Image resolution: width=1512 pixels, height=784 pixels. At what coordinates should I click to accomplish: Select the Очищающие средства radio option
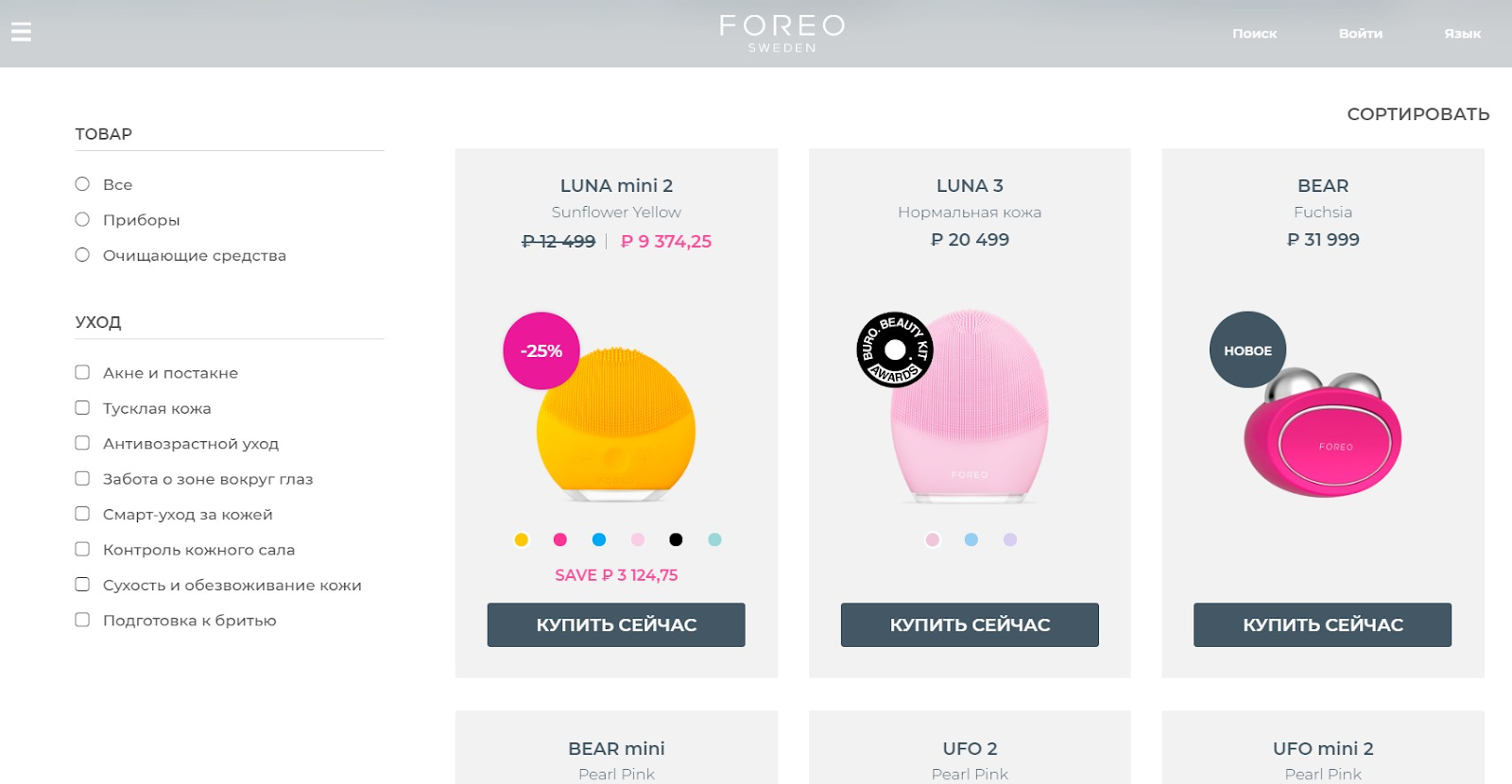pos(82,255)
